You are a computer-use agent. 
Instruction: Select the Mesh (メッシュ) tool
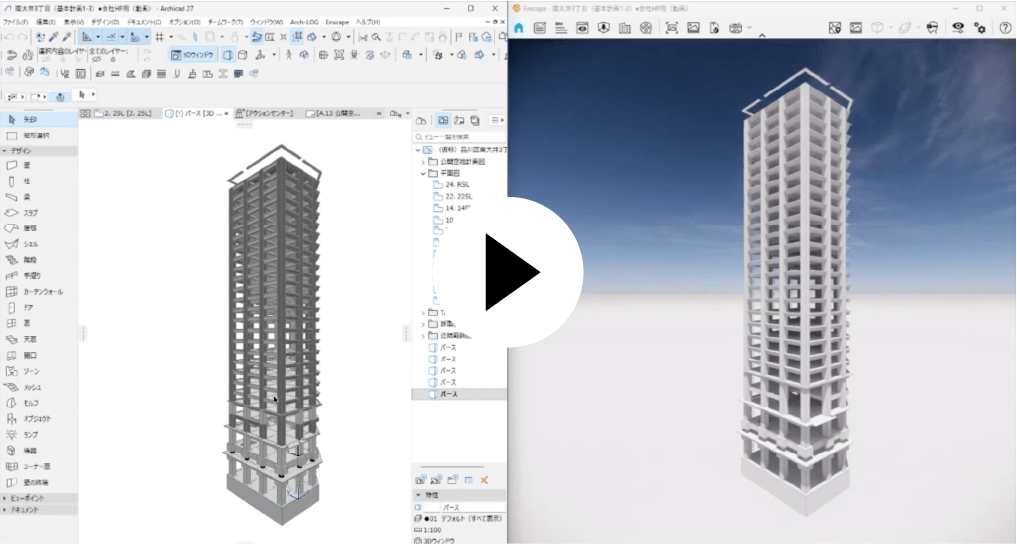(31, 387)
